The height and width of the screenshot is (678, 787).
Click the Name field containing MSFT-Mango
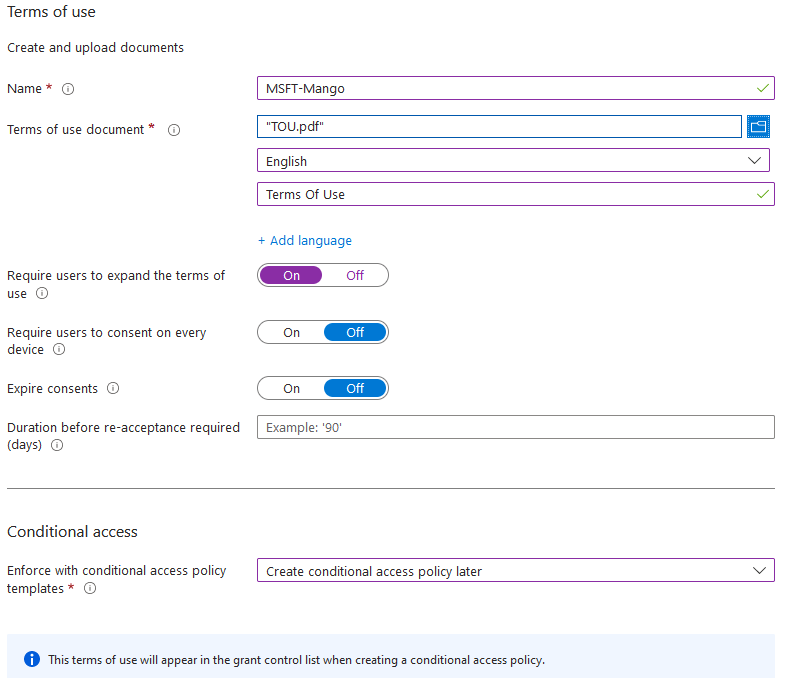tap(505, 88)
